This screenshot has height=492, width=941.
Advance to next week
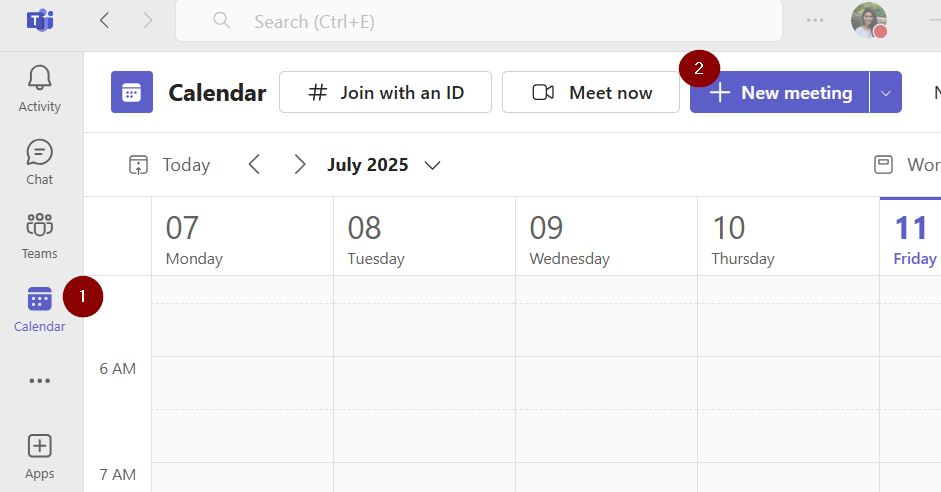pyautogui.click(x=300, y=165)
